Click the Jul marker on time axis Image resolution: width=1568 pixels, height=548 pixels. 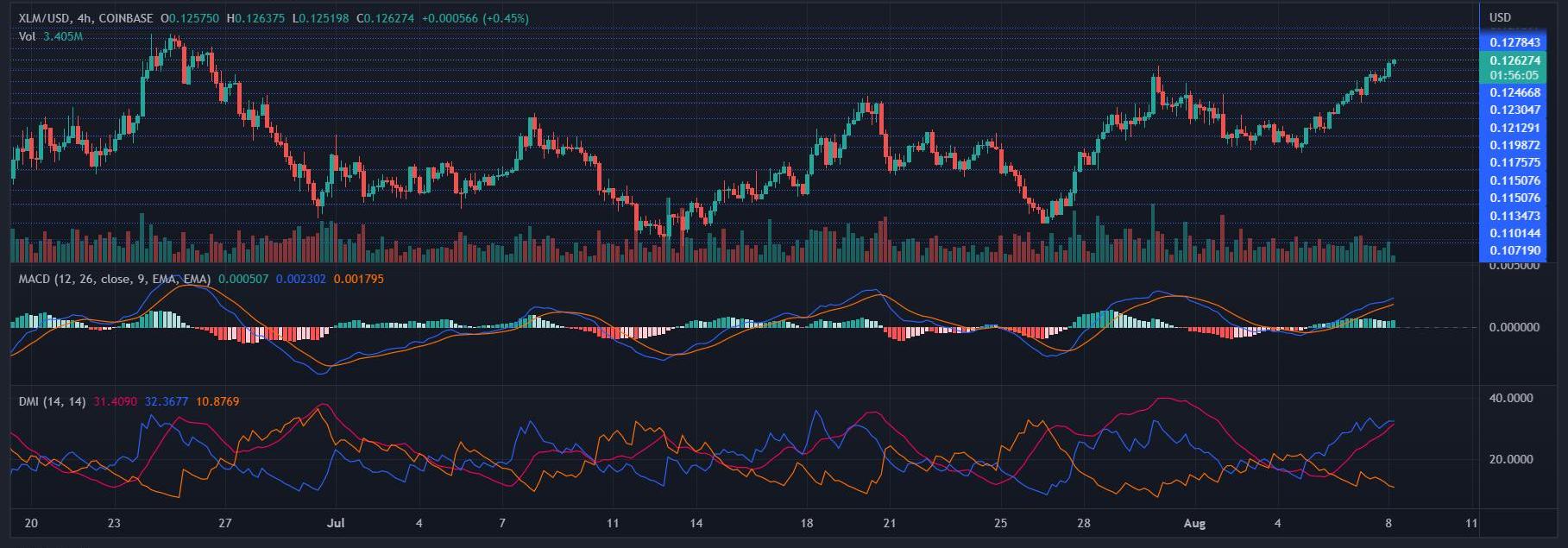click(337, 523)
